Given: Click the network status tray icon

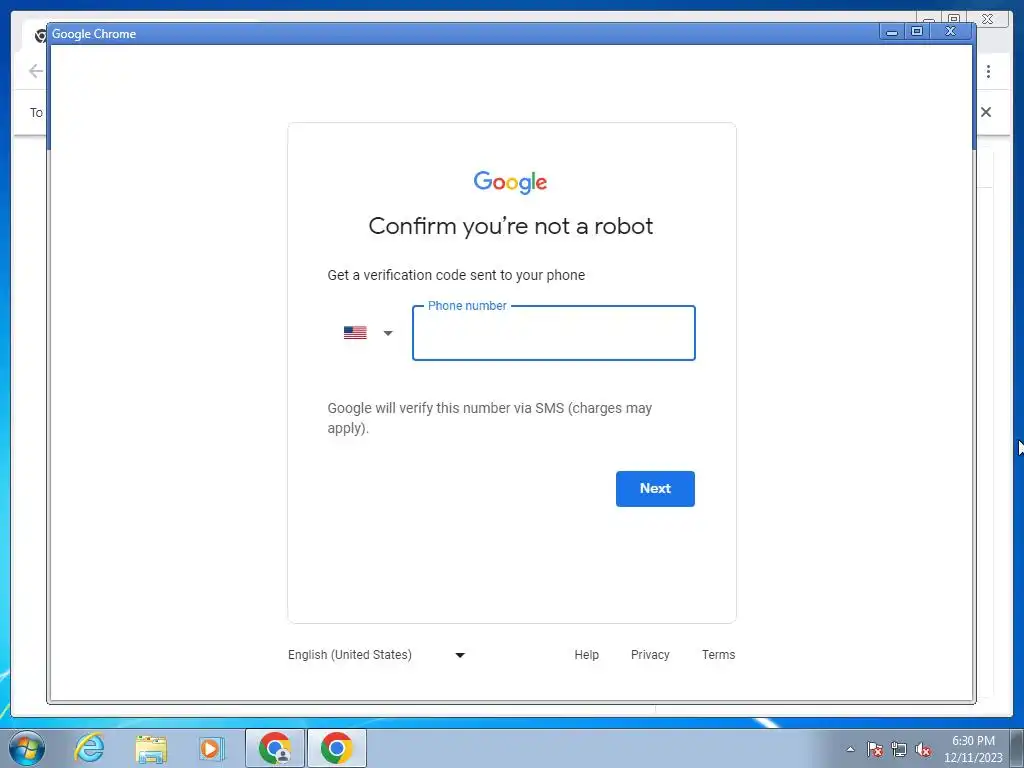Looking at the screenshot, I should 899,749.
